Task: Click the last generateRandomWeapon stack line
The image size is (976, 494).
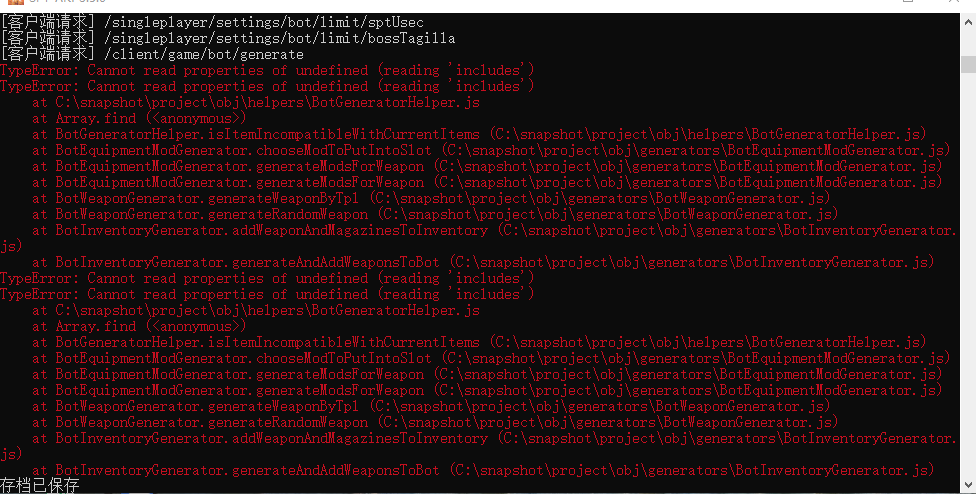Action: coord(435,422)
